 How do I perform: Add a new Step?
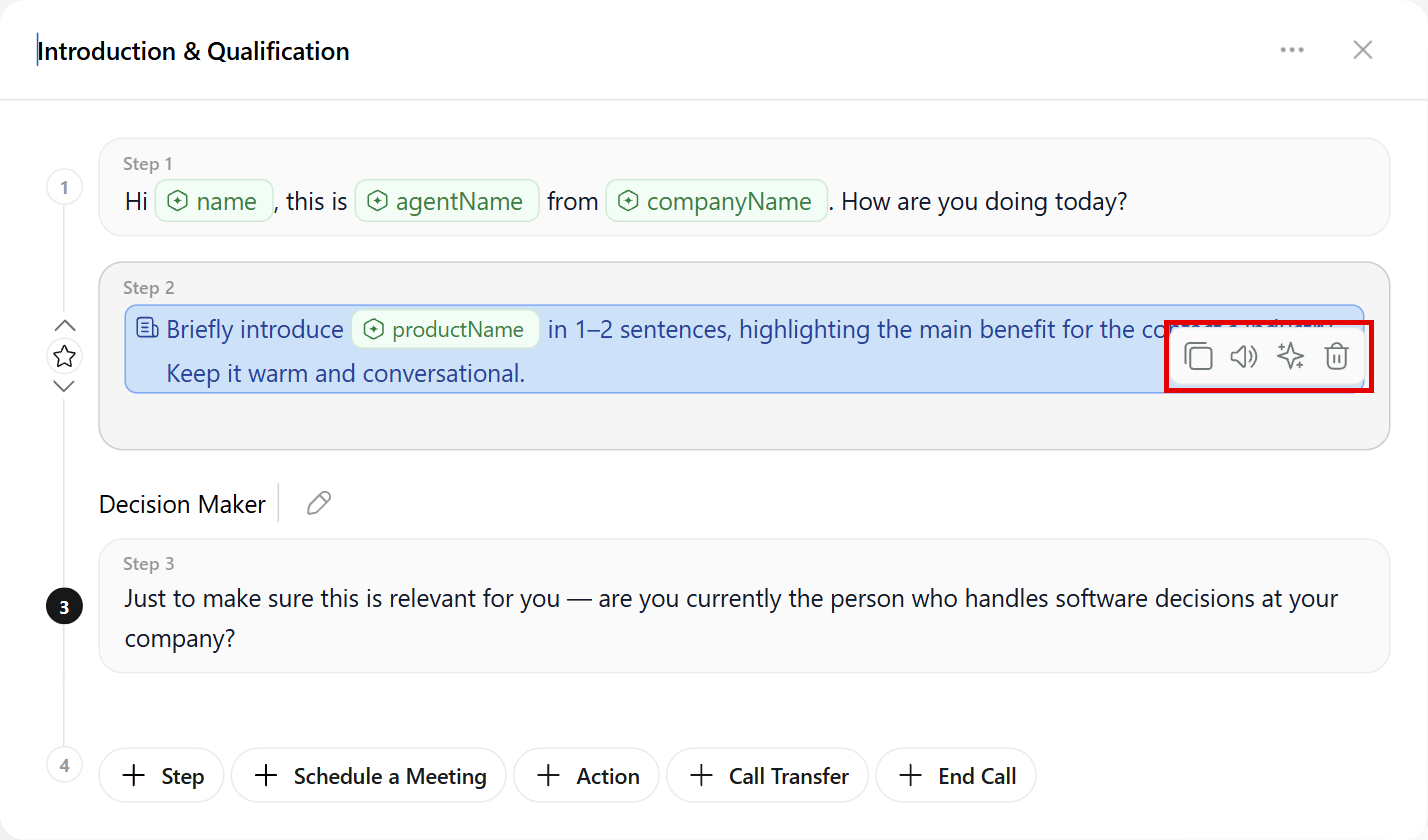[162, 776]
